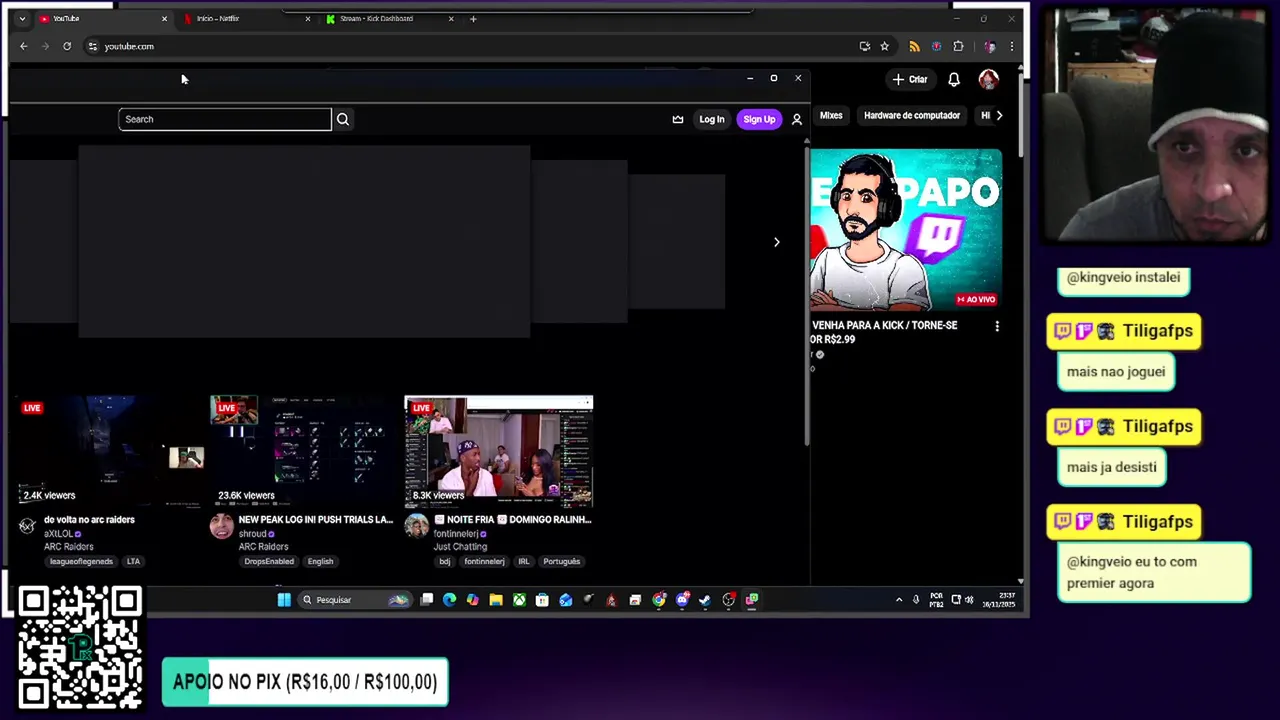Viewport: 1280px width, 720px height.
Task: Click the Twitch Sign Up button
Action: tap(759, 119)
